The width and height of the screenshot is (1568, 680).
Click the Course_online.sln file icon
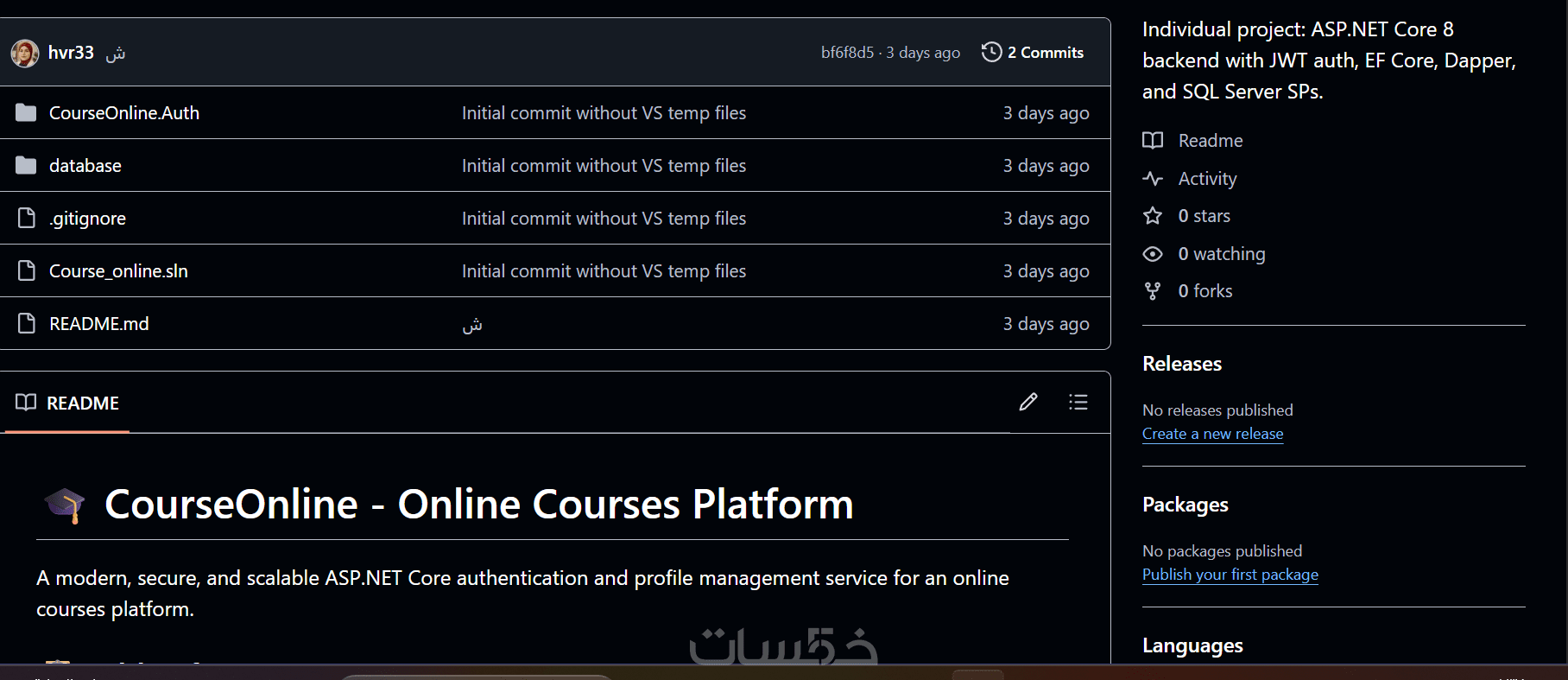pos(27,271)
